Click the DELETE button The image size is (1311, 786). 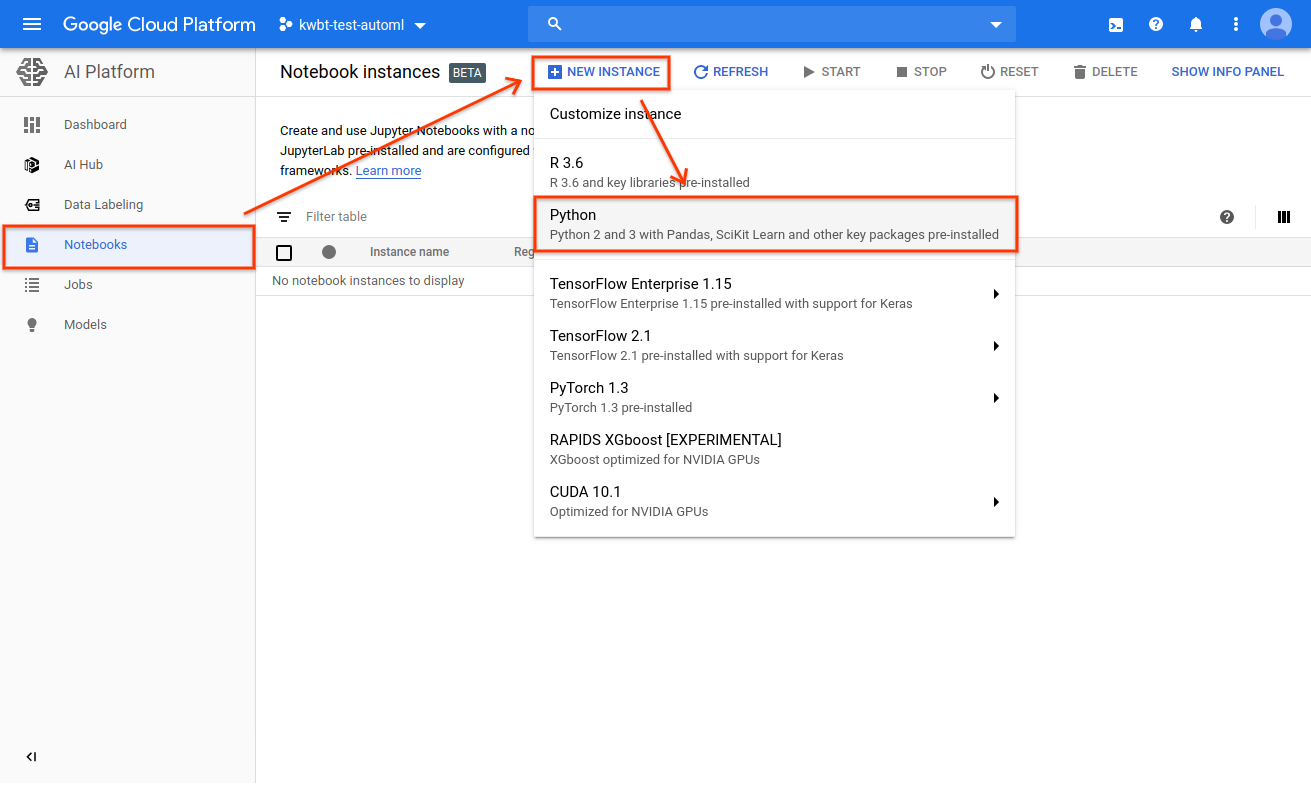click(x=1105, y=72)
